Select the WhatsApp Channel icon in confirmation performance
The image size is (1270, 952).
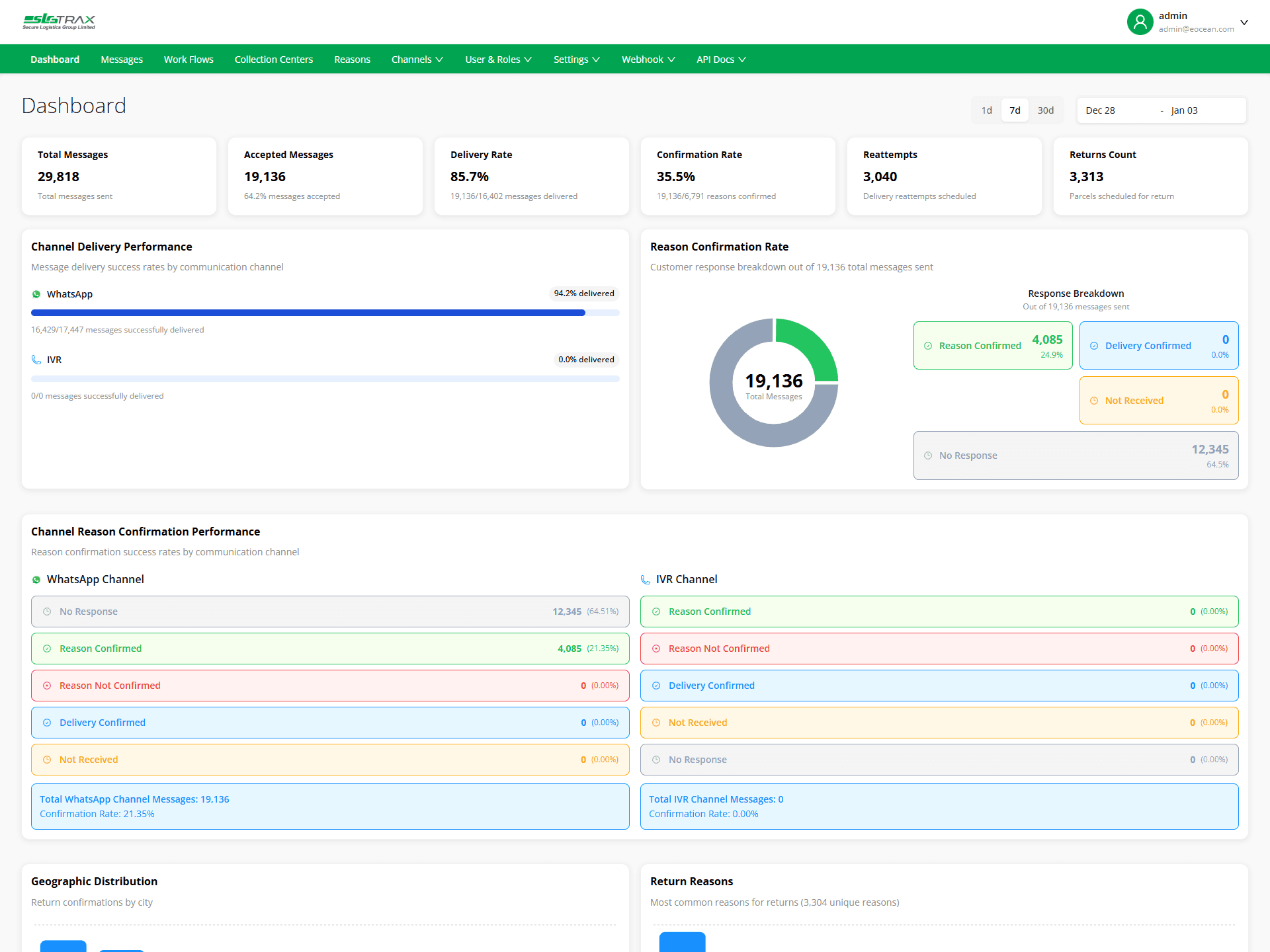[36, 579]
